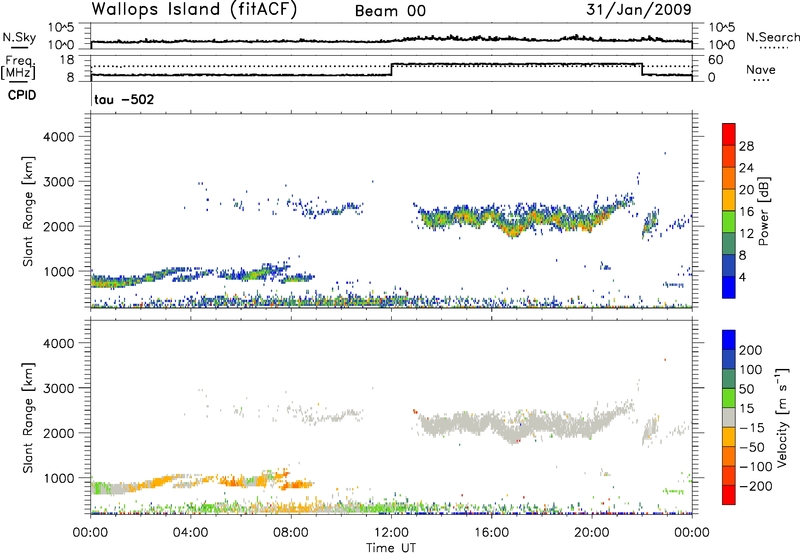Screen dimensions: 800x554
Task: Click the "tau -502" text
Action: click(124, 99)
